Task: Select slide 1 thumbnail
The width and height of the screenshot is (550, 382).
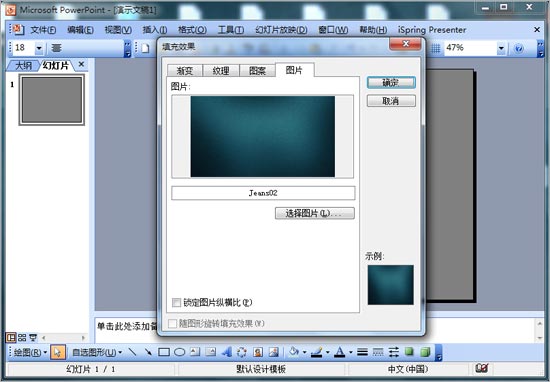Action: coord(52,100)
